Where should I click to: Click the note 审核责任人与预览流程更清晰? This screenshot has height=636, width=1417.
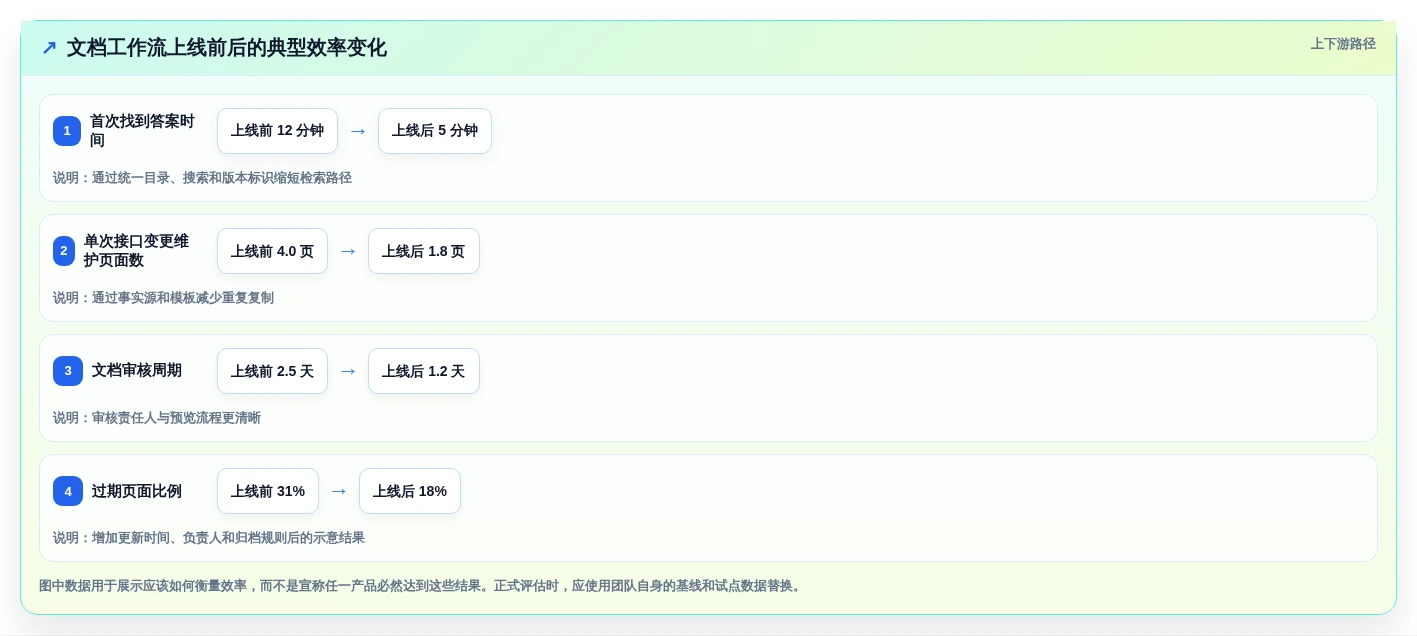(176, 418)
